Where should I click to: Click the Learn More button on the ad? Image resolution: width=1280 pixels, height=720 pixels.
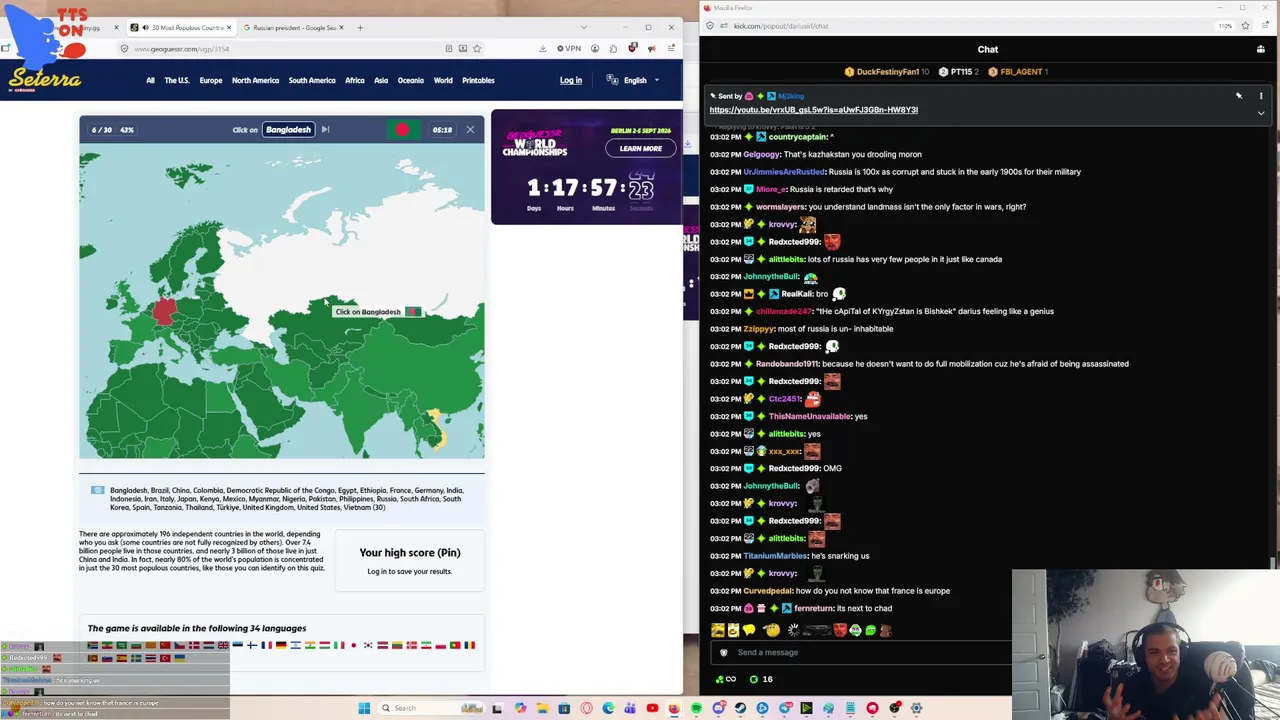[x=640, y=148]
